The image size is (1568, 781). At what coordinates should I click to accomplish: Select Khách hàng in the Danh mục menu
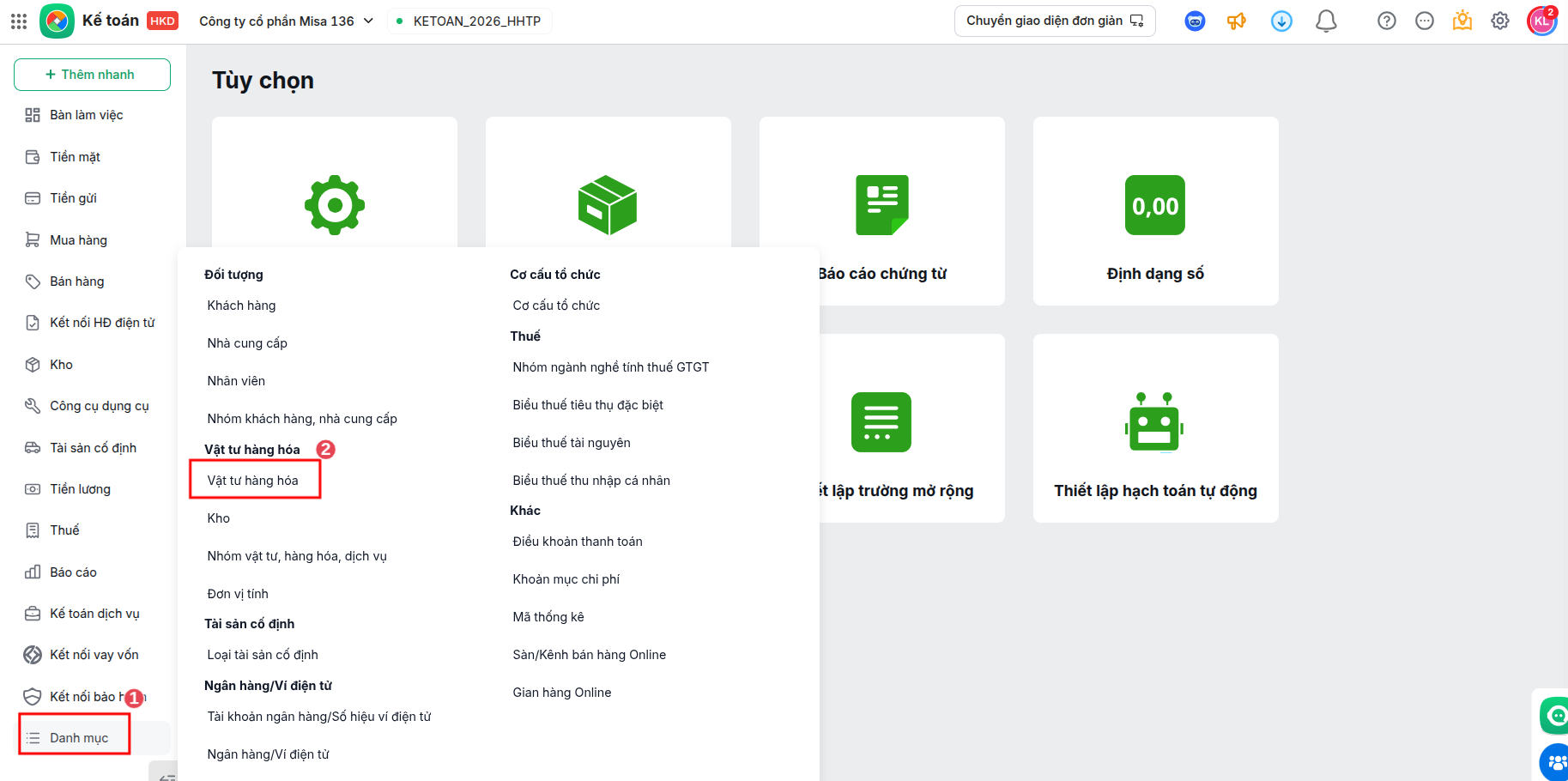coord(241,306)
